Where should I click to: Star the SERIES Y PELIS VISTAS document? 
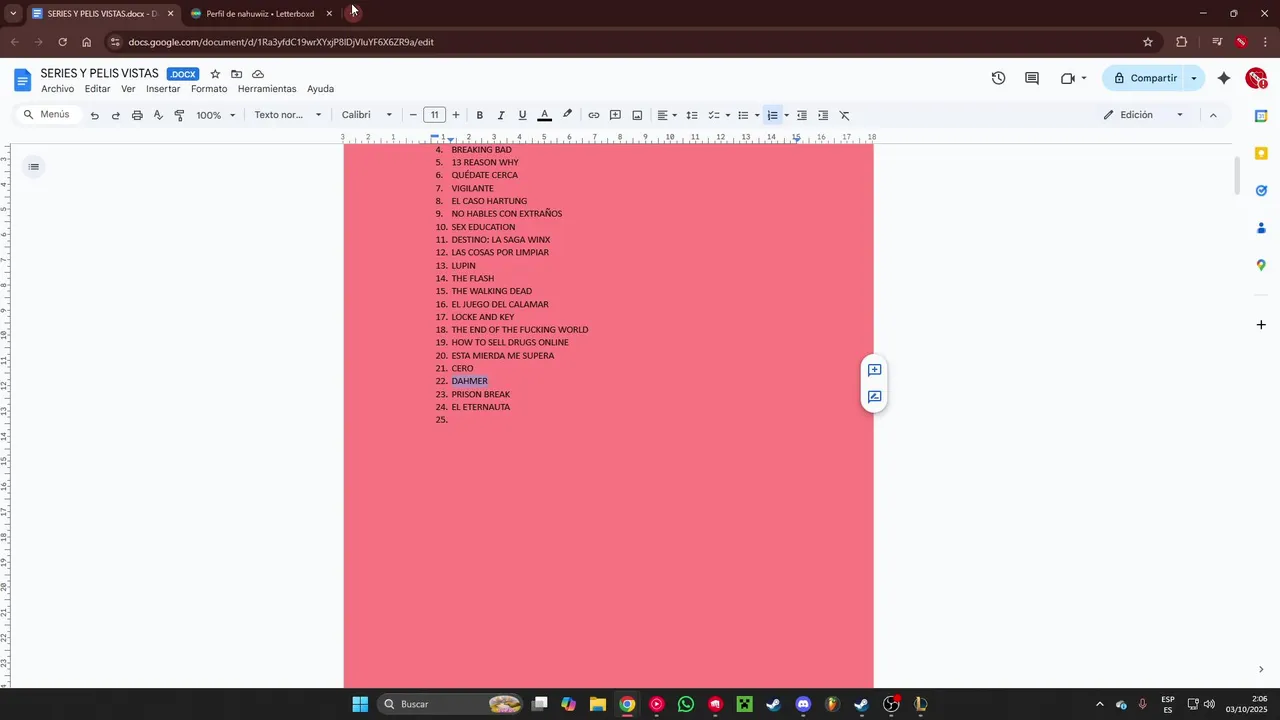click(215, 74)
